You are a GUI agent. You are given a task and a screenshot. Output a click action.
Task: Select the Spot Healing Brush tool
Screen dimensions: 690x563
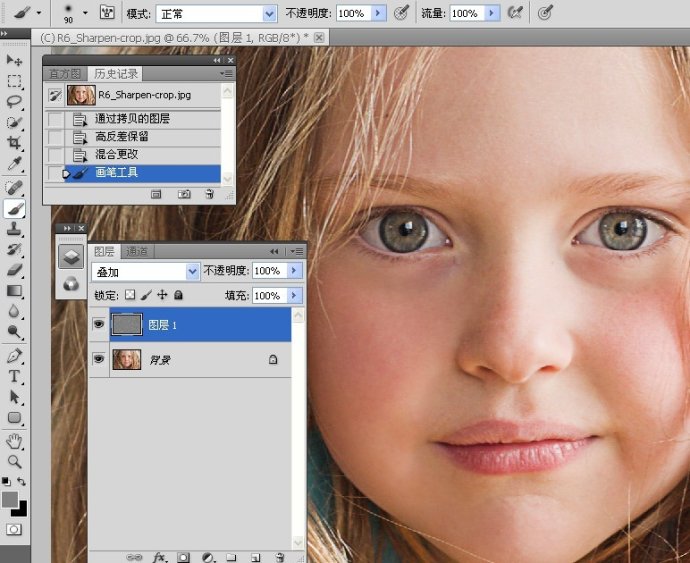[x=14, y=188]
